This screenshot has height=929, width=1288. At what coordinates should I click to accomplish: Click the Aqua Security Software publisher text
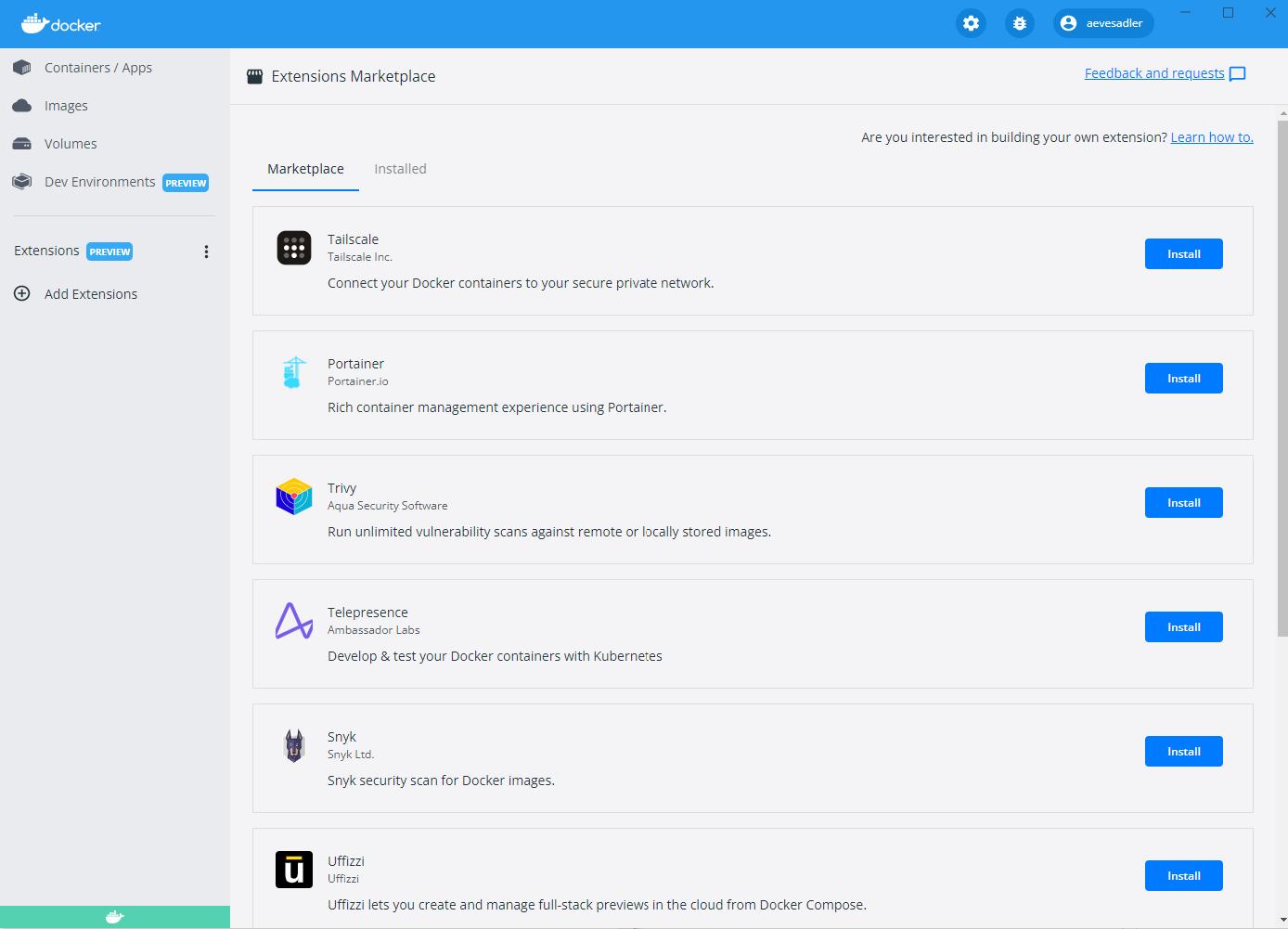[x=388, y=506]
